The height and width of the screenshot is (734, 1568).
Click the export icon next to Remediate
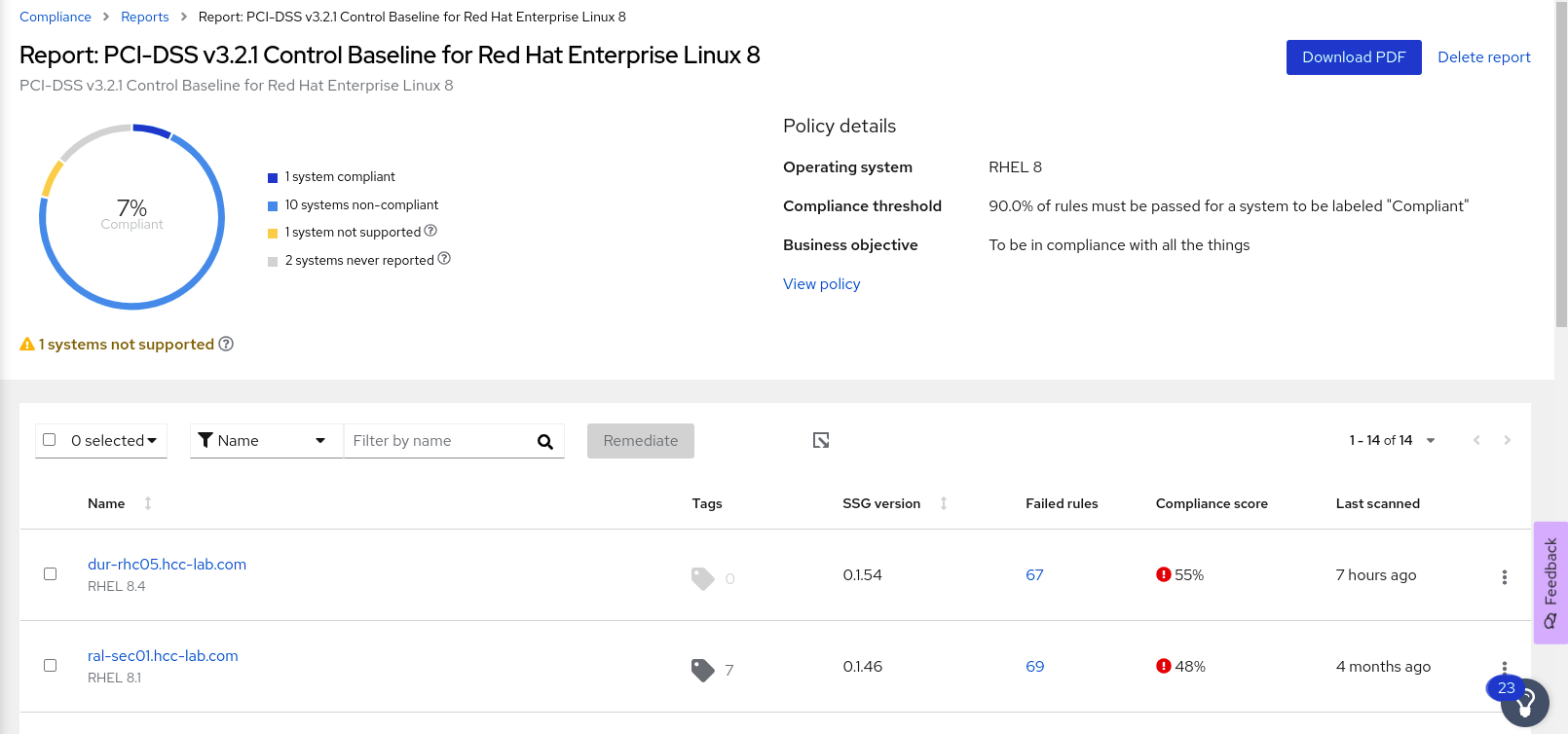821,441
